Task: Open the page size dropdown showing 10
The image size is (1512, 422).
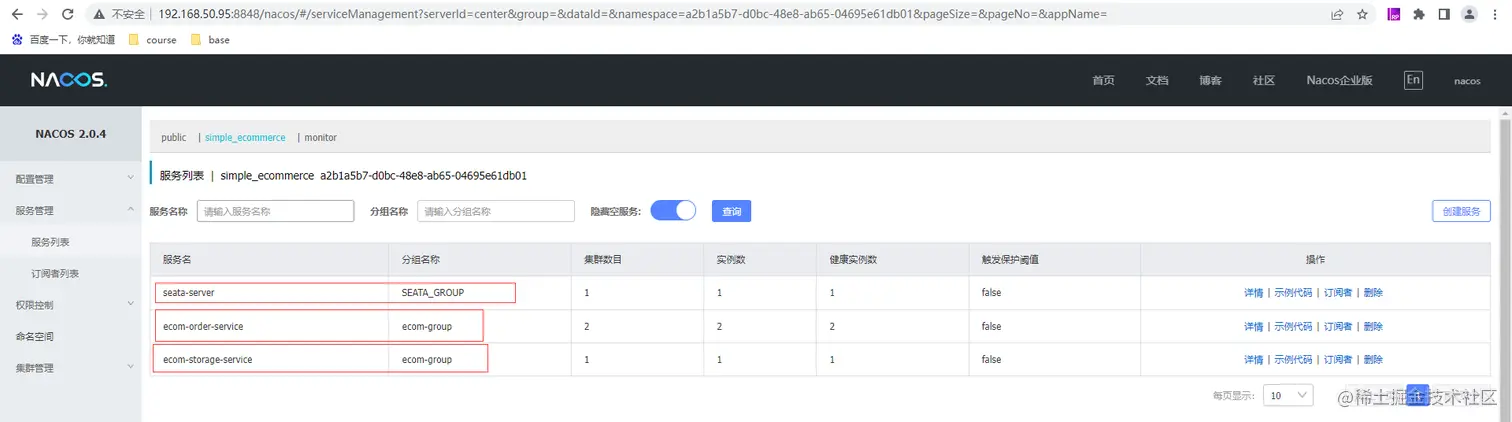Action: click(1288, 396)
